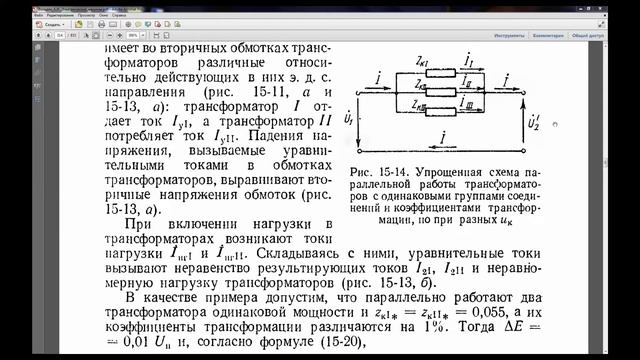Open the Создать (Create) PDF dropdown
Viewport: 640px width, 360px height.
[x=51, y=24]
